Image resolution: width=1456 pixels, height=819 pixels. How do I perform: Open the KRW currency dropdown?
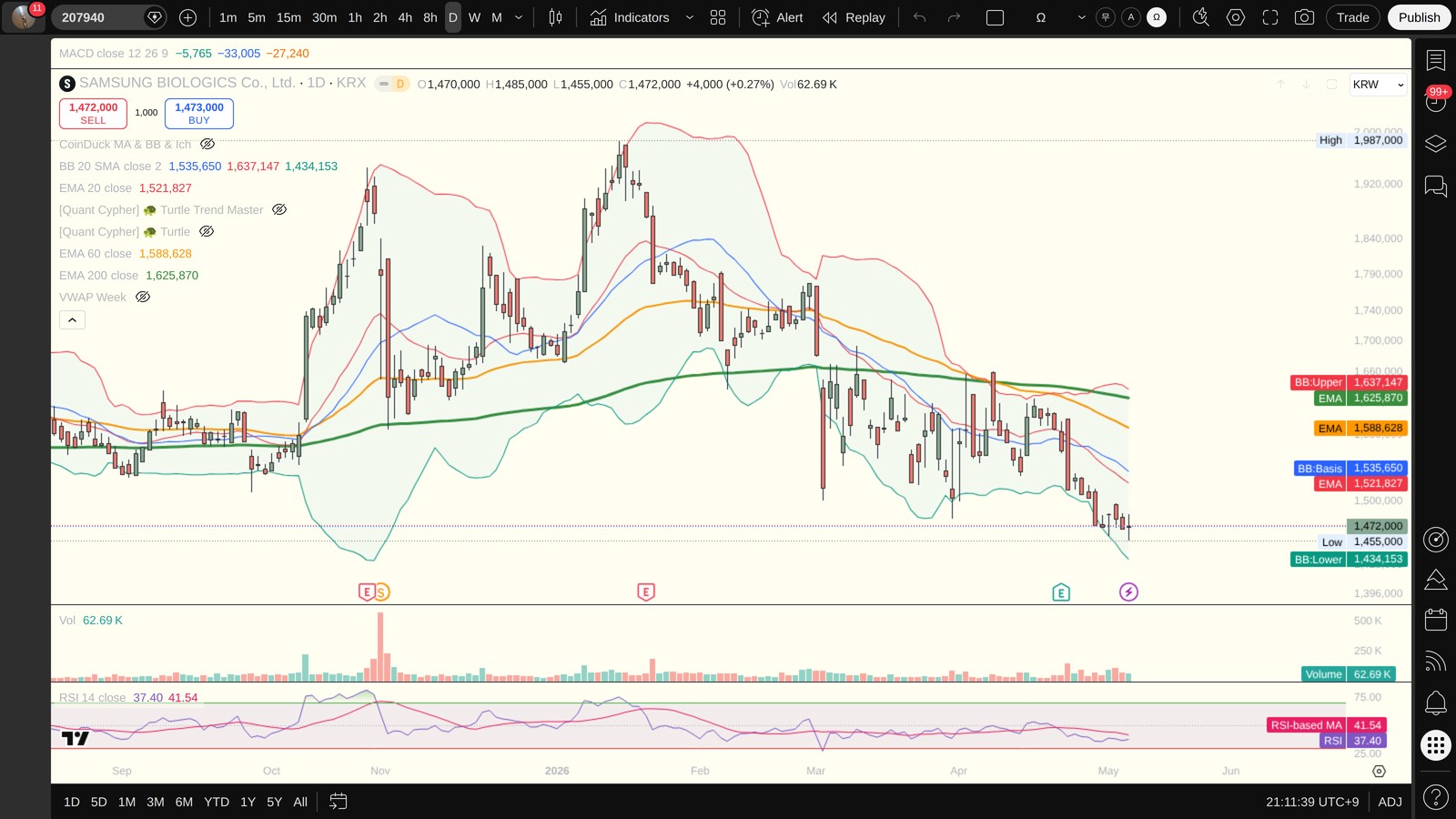click(x=1378, y=85)
